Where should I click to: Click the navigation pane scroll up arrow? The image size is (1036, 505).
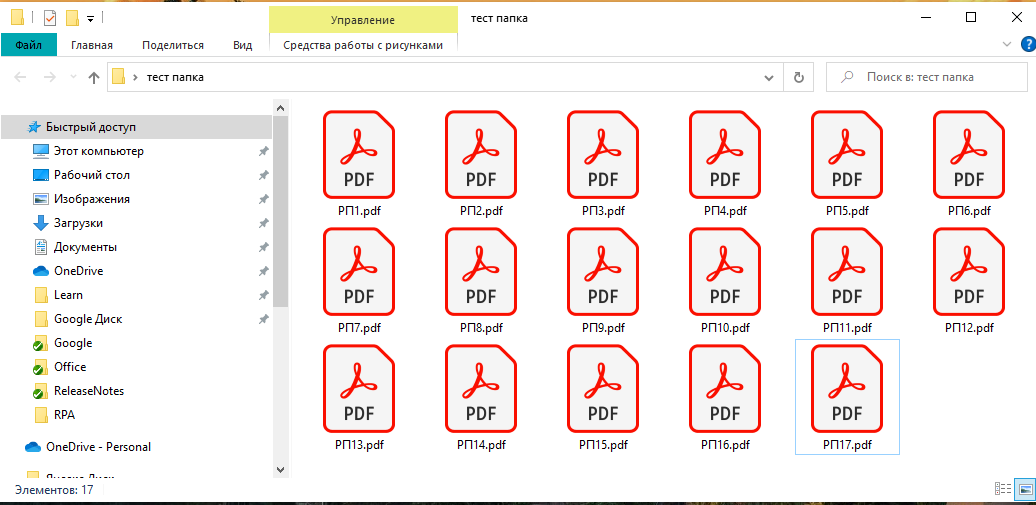[280, 107]
